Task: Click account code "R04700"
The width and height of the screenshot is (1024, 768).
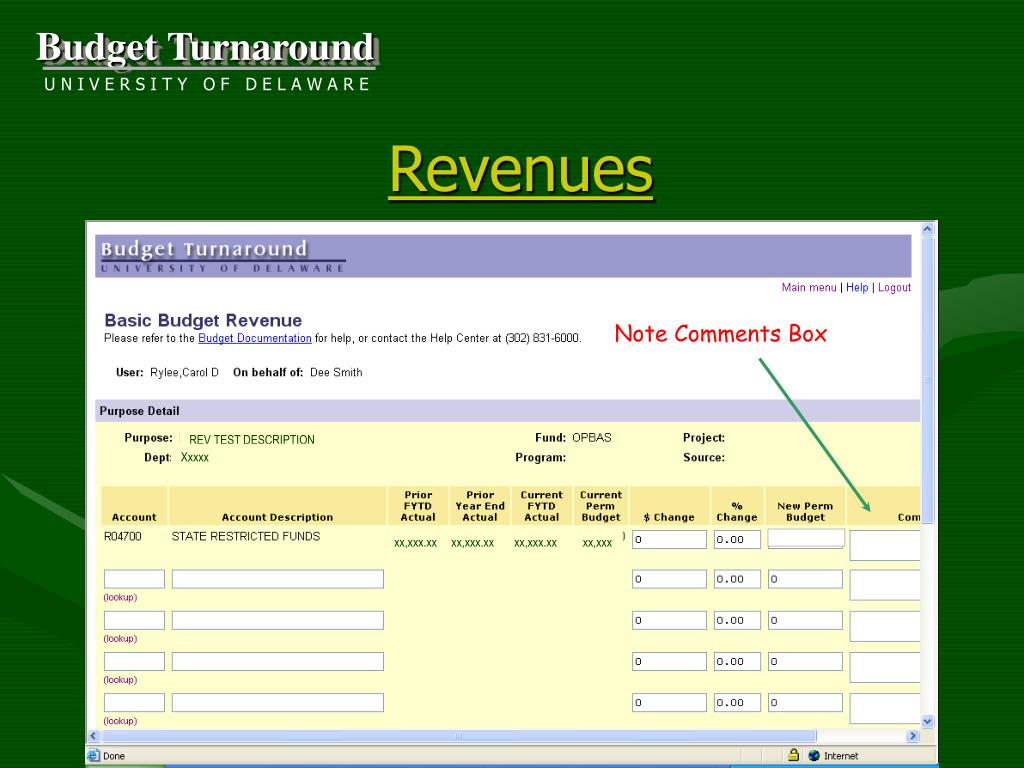Action: [123, 536]
